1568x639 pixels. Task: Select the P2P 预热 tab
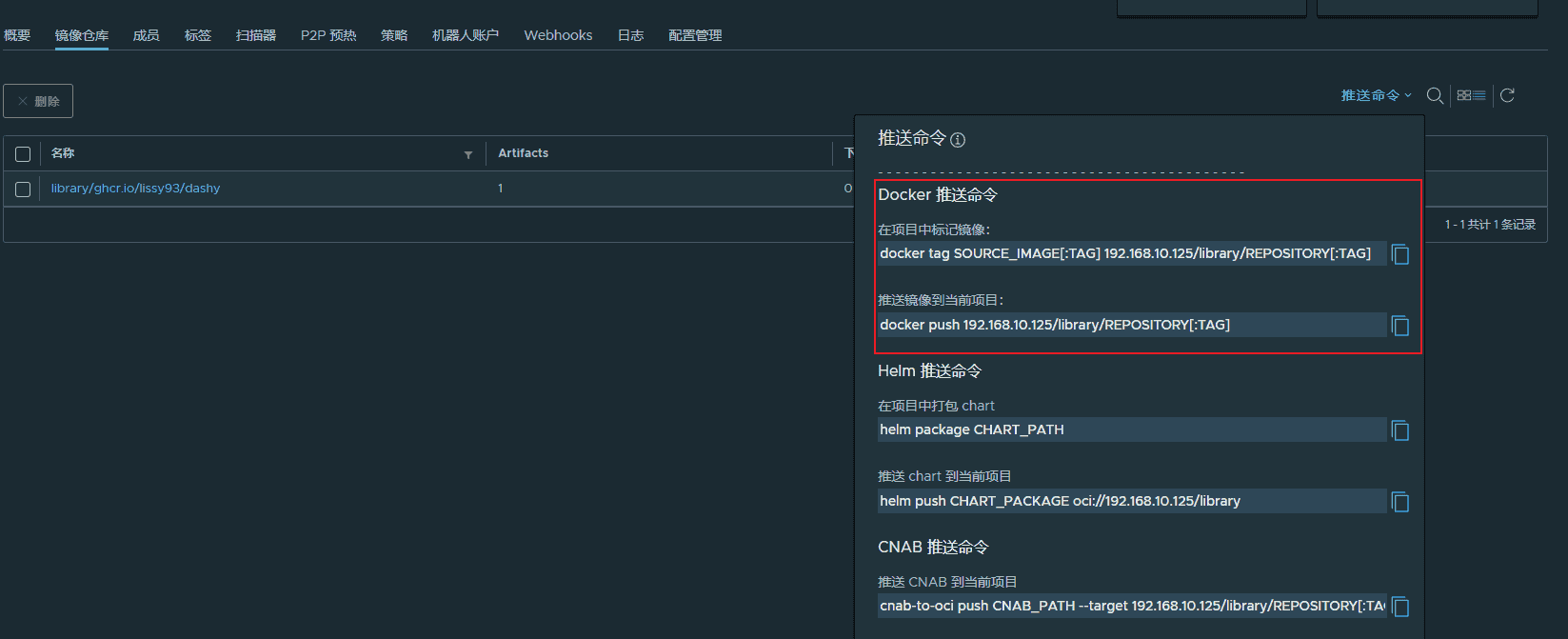click(x=328, y=35)
